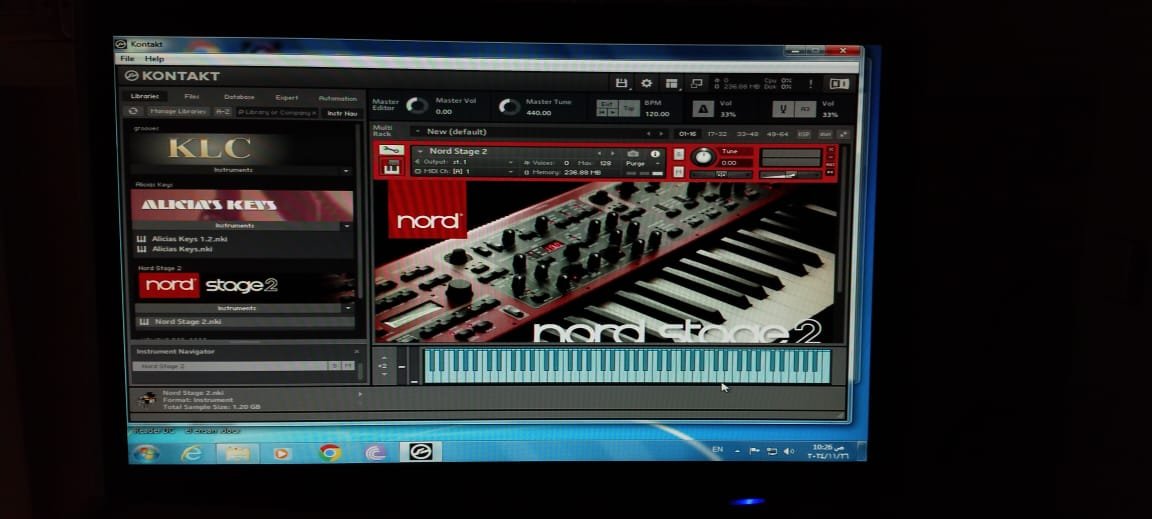
Task: Select Nord Stage 2.nki in library list
Action: pyautogui.click(x=244, y=322)
